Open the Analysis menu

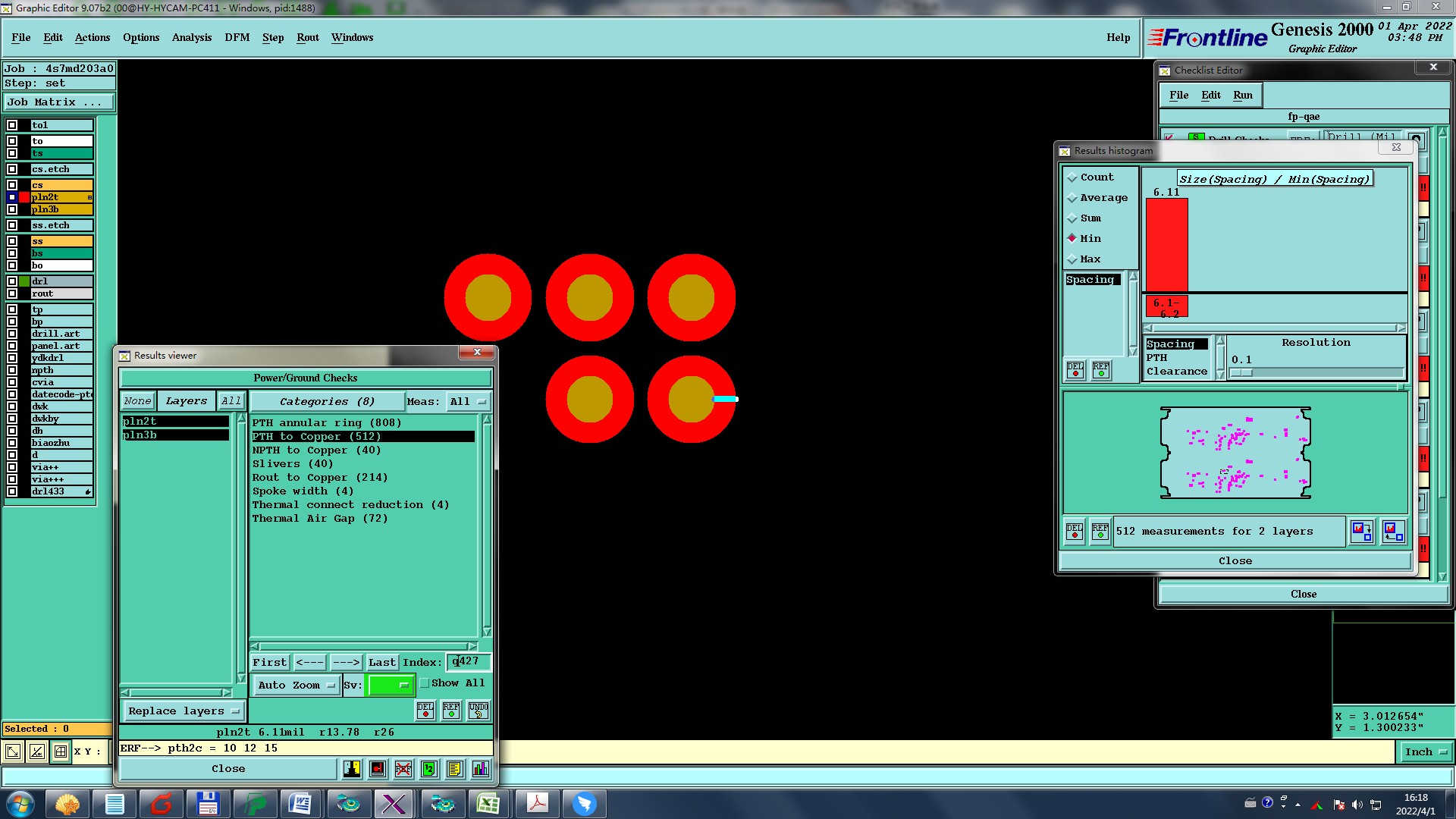[x=191, y=37]
